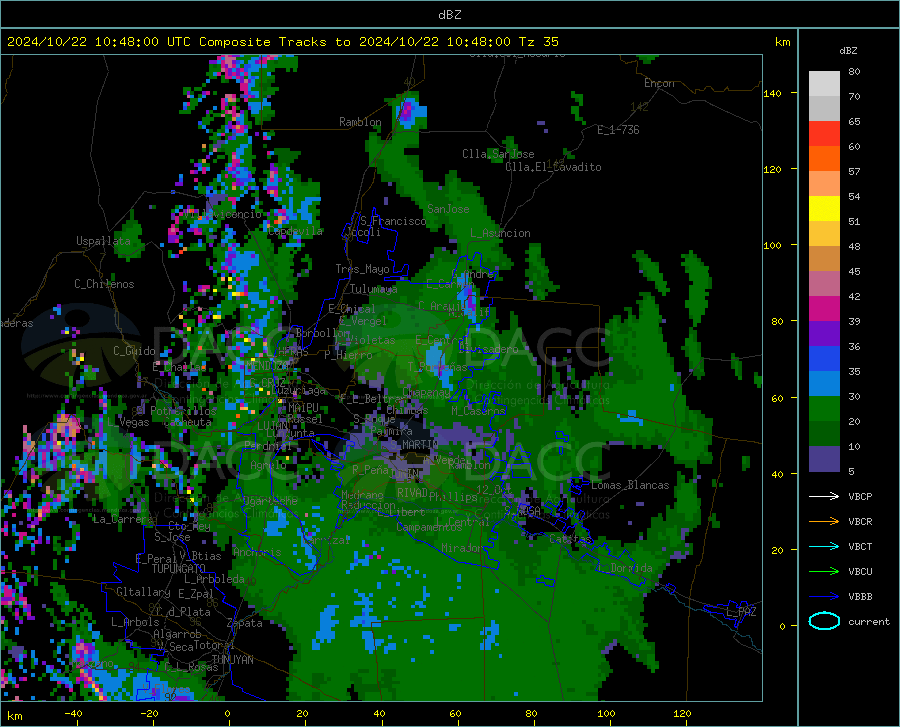Click the 60 km x-axis tick label
This screenshot has height=727, width=900.
point(455,714)
